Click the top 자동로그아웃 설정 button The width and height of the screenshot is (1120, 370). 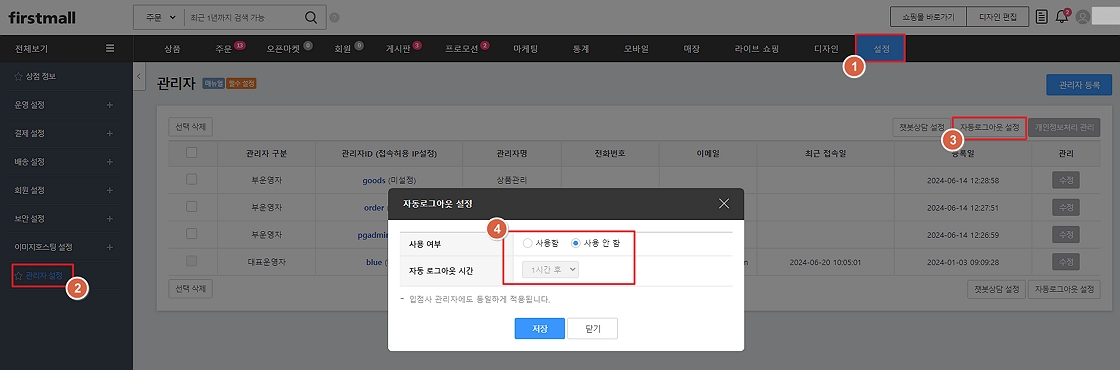[x=989, y=128]
